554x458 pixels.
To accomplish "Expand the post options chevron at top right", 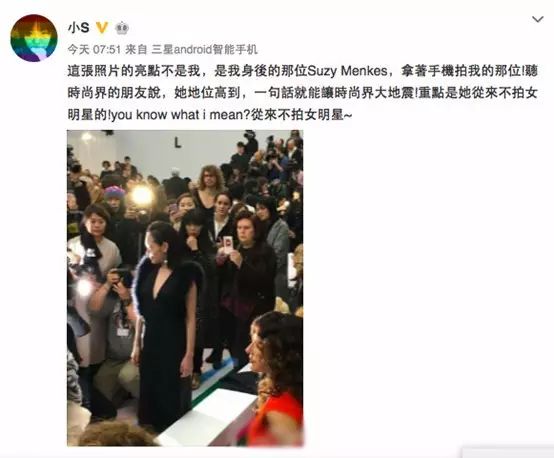I will [x=538, y=19].
